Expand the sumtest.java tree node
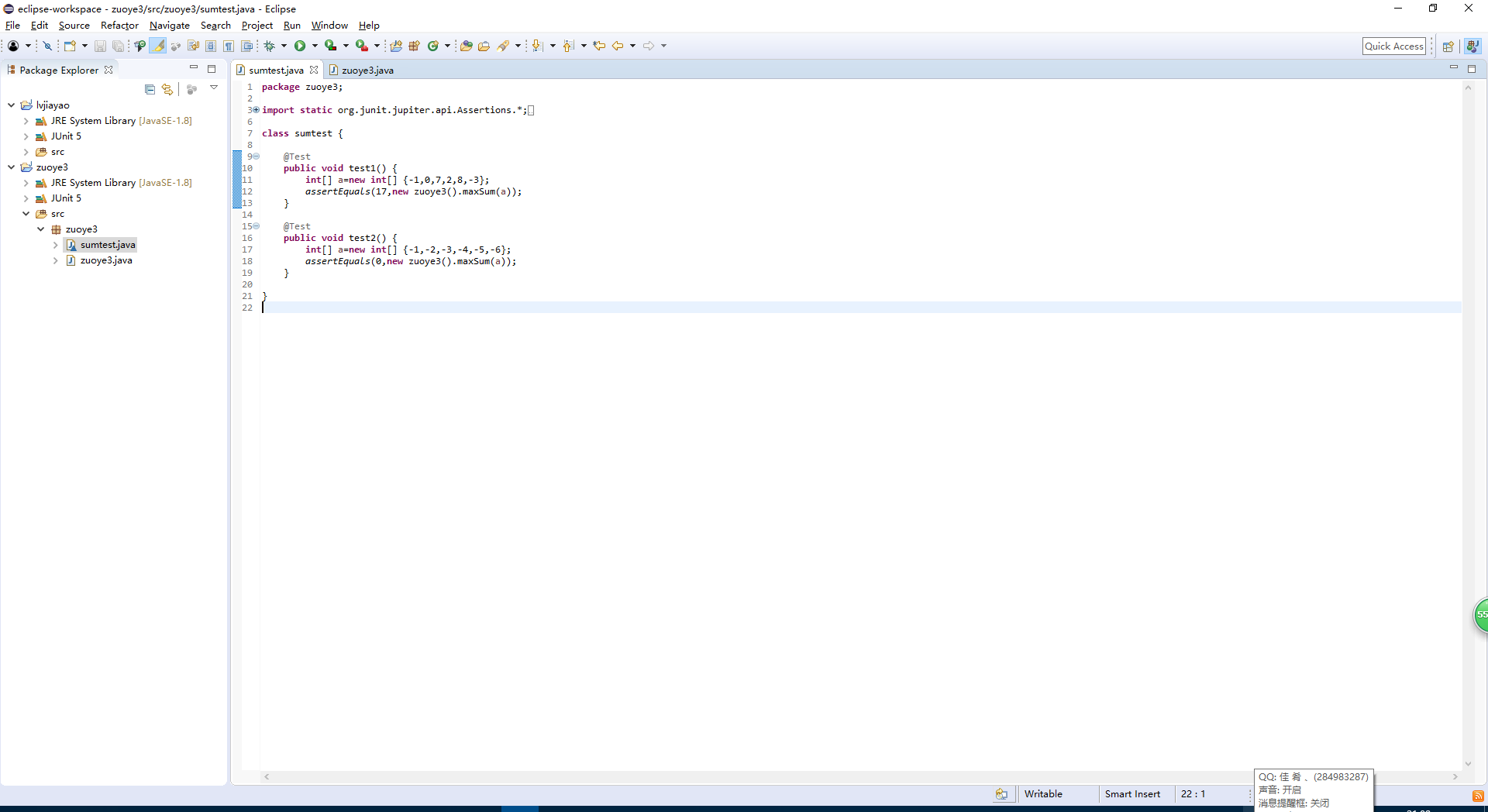 point(56,245)
